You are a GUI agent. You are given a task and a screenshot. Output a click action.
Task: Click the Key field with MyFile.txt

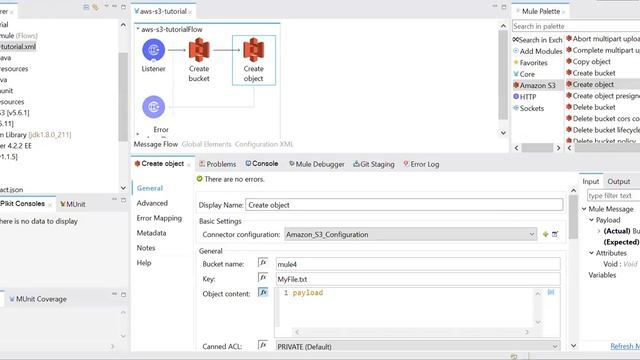[418, 279]
